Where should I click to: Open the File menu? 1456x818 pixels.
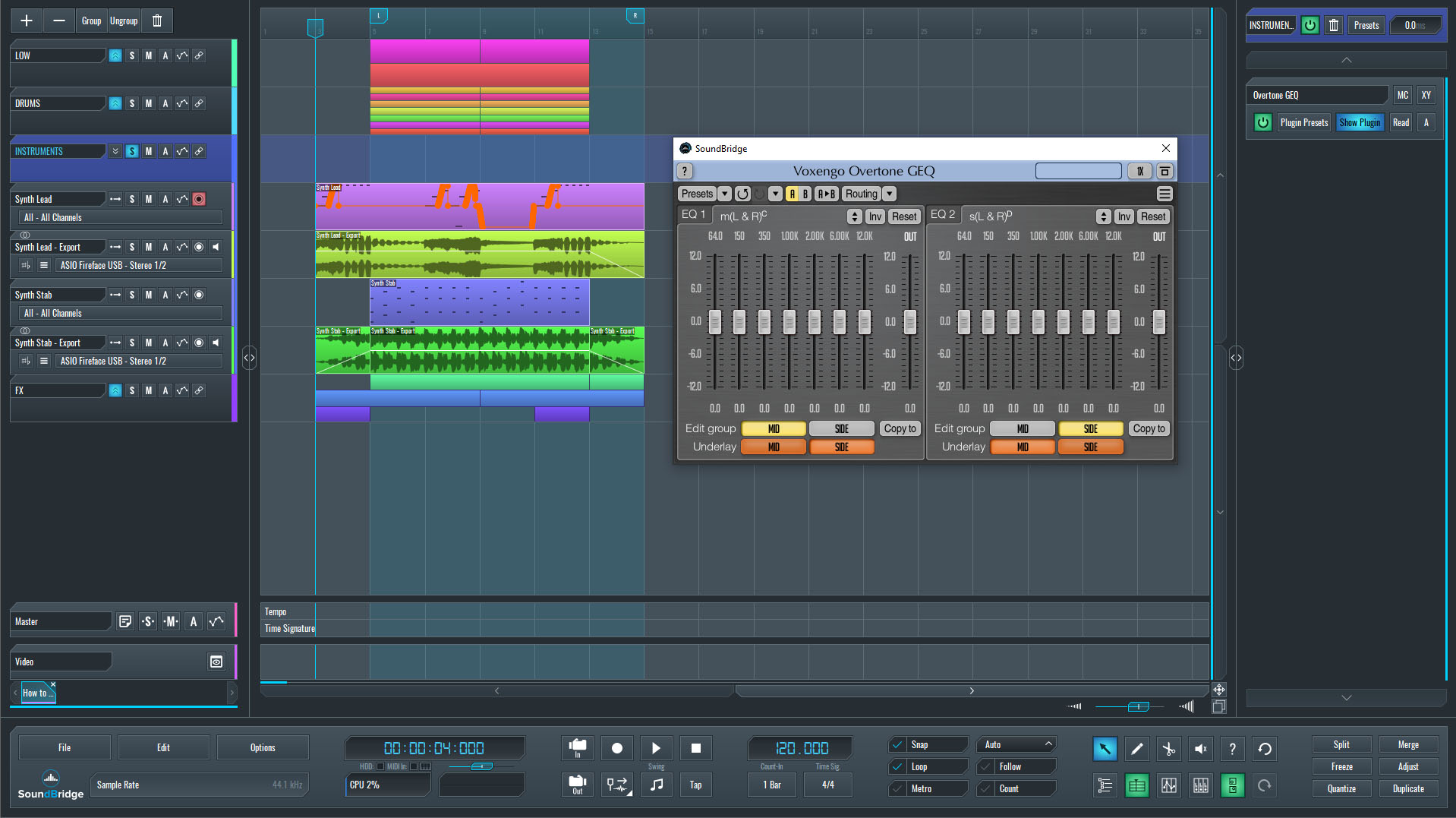65,748
